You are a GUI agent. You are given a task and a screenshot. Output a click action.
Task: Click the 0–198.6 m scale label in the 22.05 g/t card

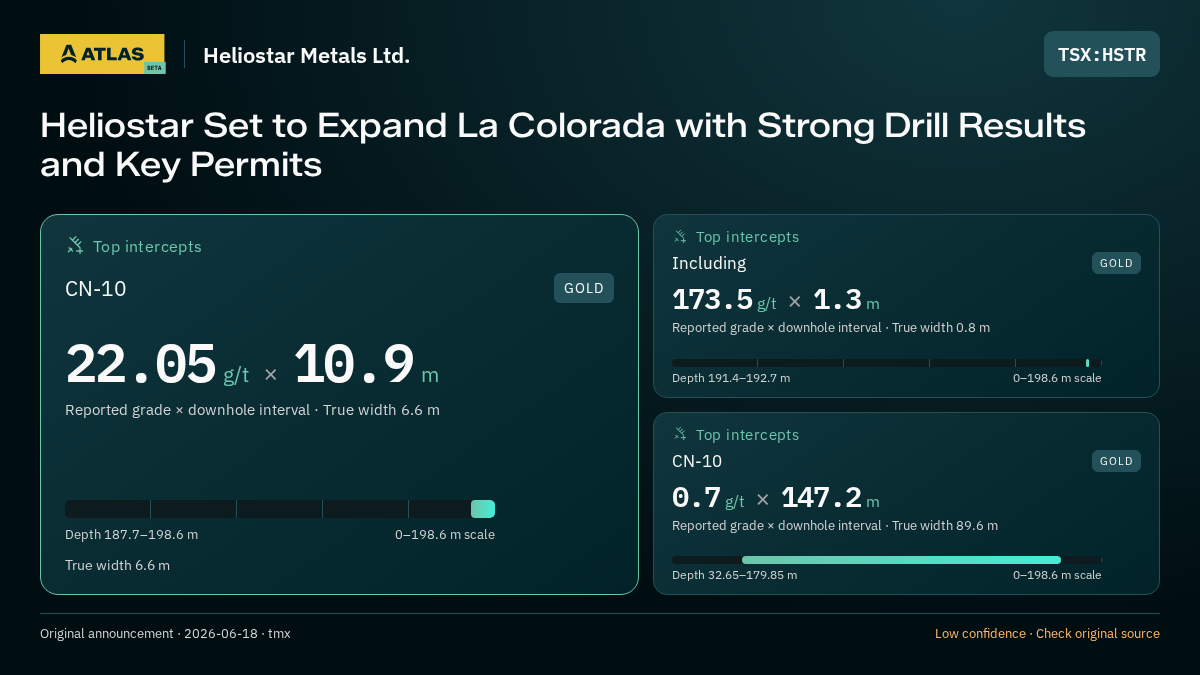[445, 534]
